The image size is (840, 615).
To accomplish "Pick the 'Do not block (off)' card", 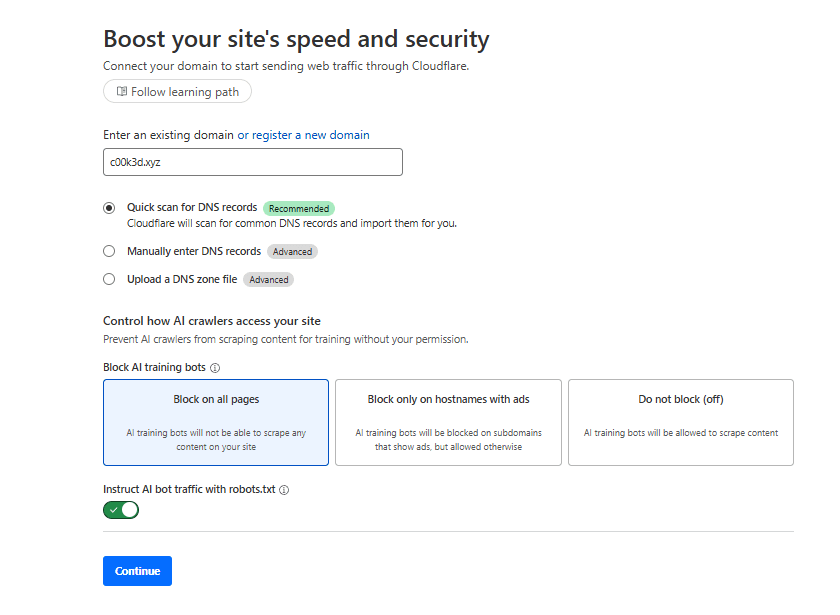I will coord(680,422).
